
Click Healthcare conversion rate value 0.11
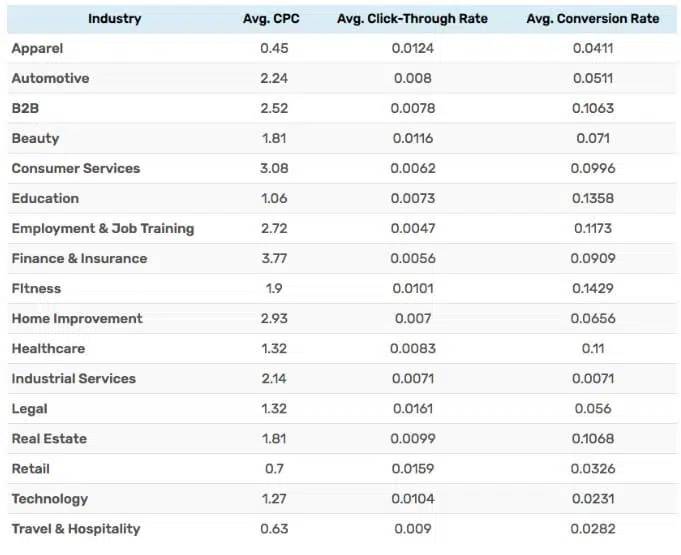pyautogui.click(x=593, y=349)
